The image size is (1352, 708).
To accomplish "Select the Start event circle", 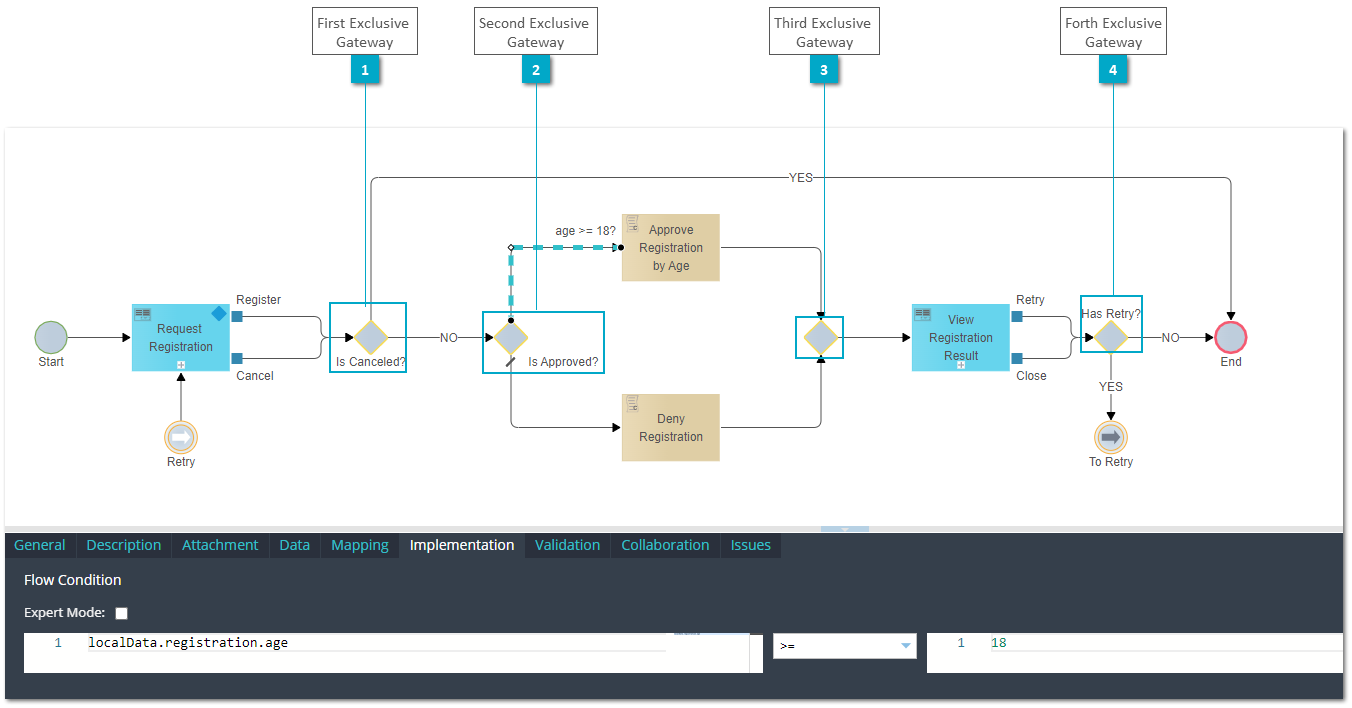I will 51,337.
